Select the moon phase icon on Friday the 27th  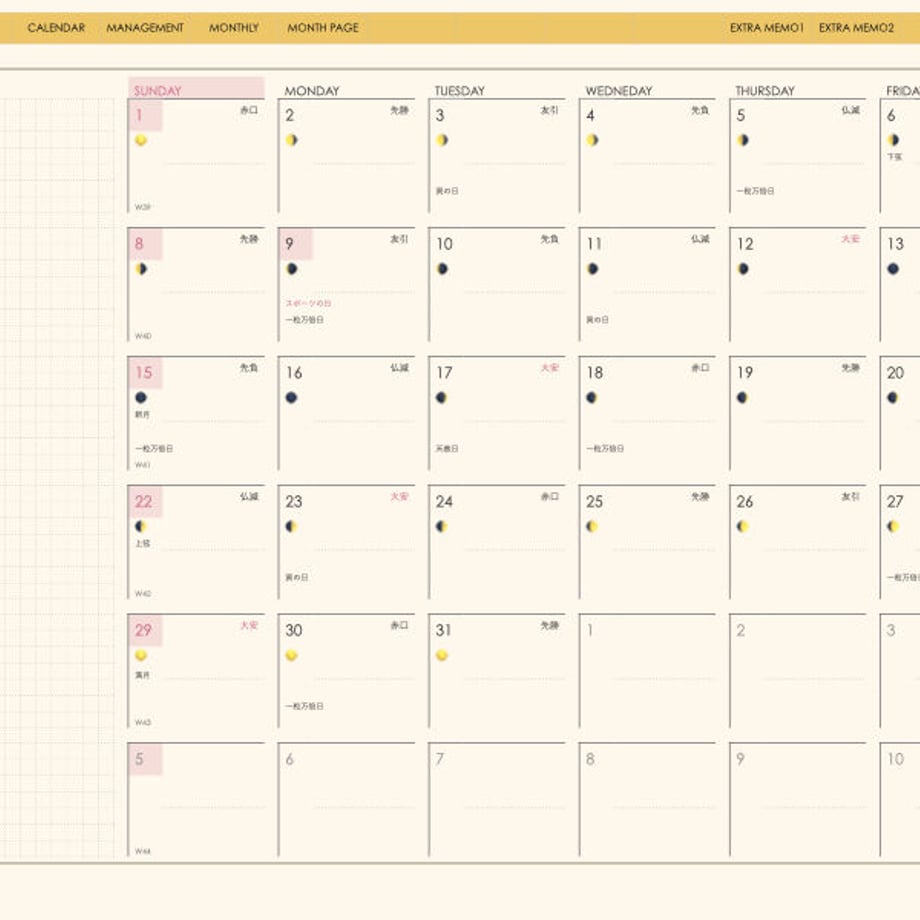(x=893, y=526)
